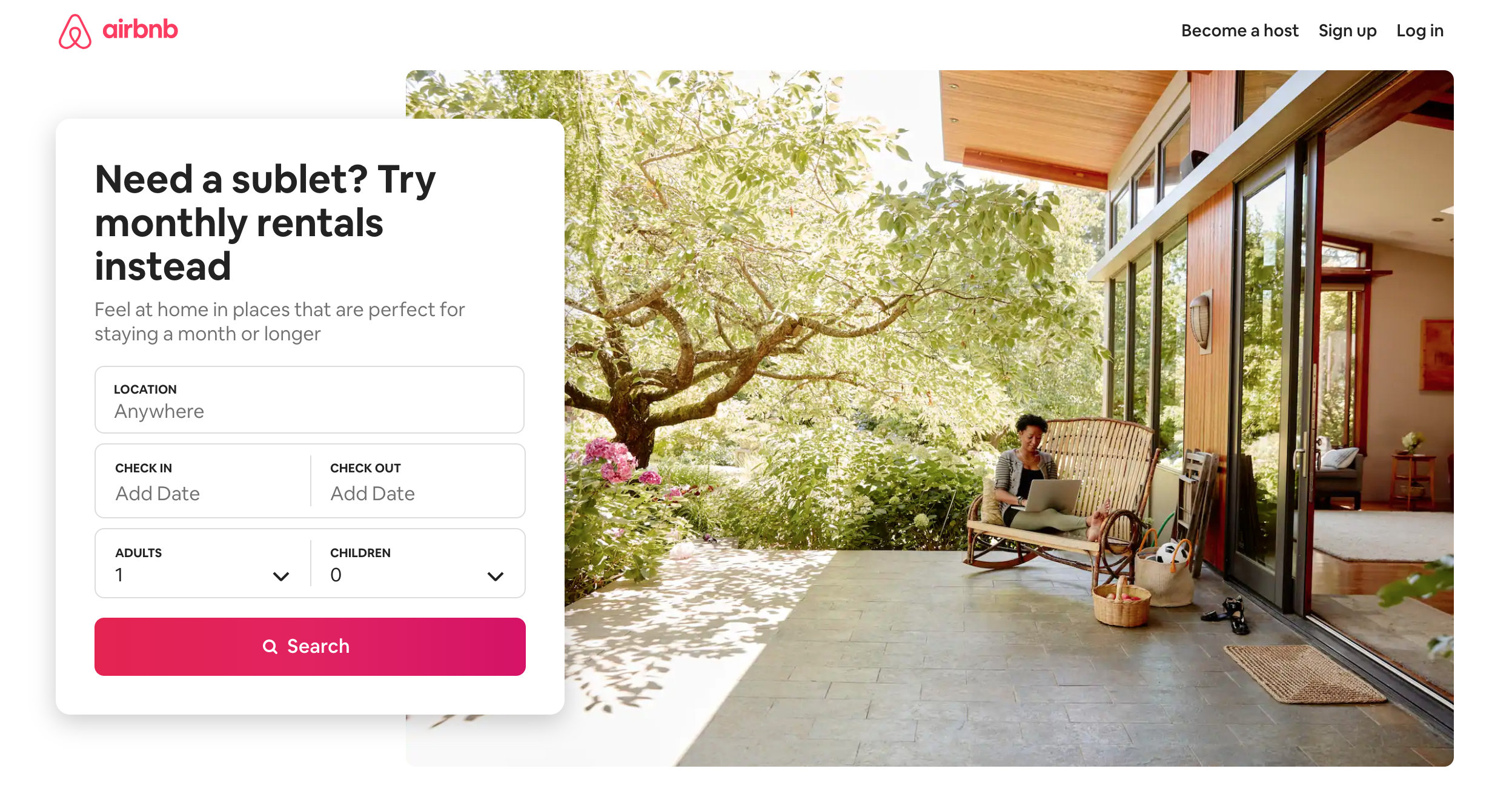Click the airbnb wordmark text
This screenshot has height=803, width=1512.
(140, 29)
